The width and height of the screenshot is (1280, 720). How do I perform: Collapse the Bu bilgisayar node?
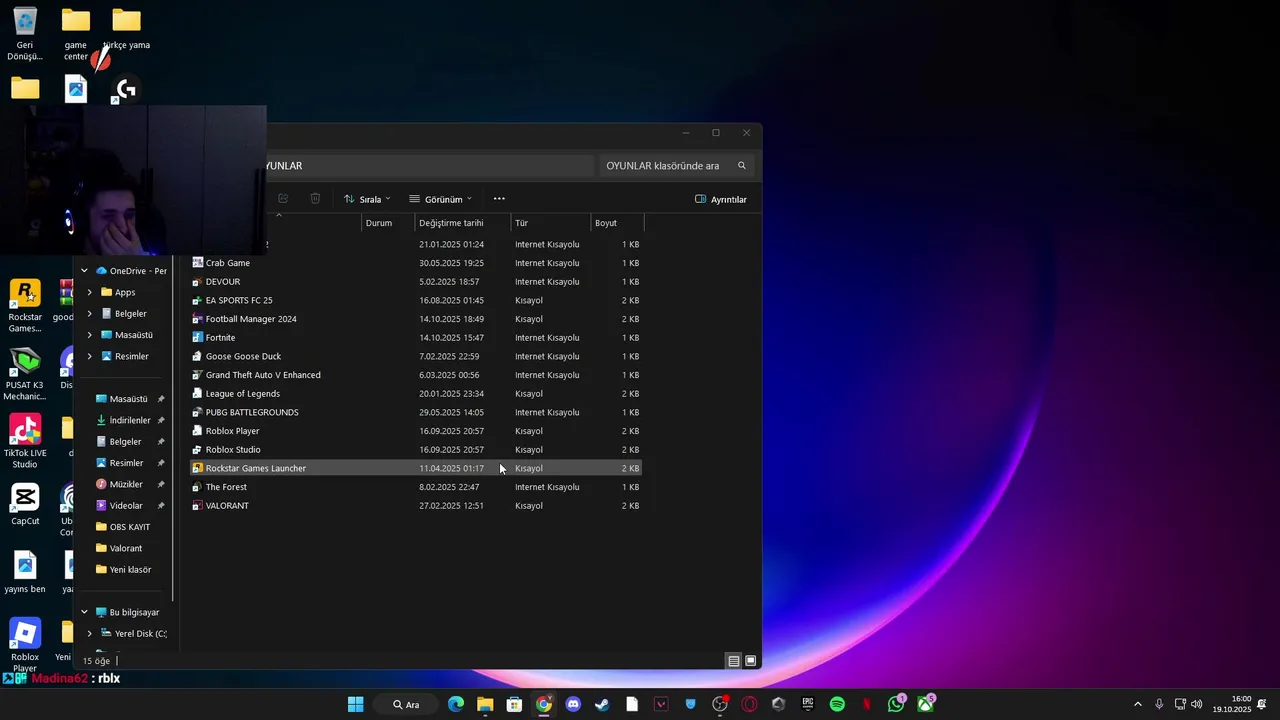[x=85, y=612]
